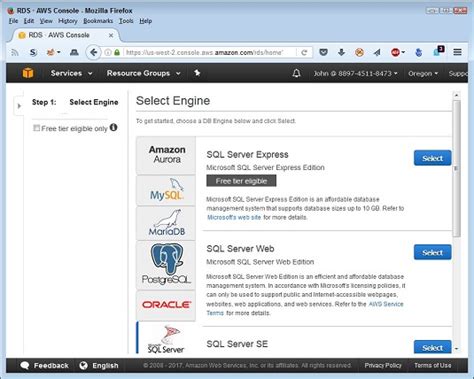Image resolution: width=474 pixels, height=379 pixels.
Task: Enable Free tier eligible only checkbox
Action: pos(36,128)
